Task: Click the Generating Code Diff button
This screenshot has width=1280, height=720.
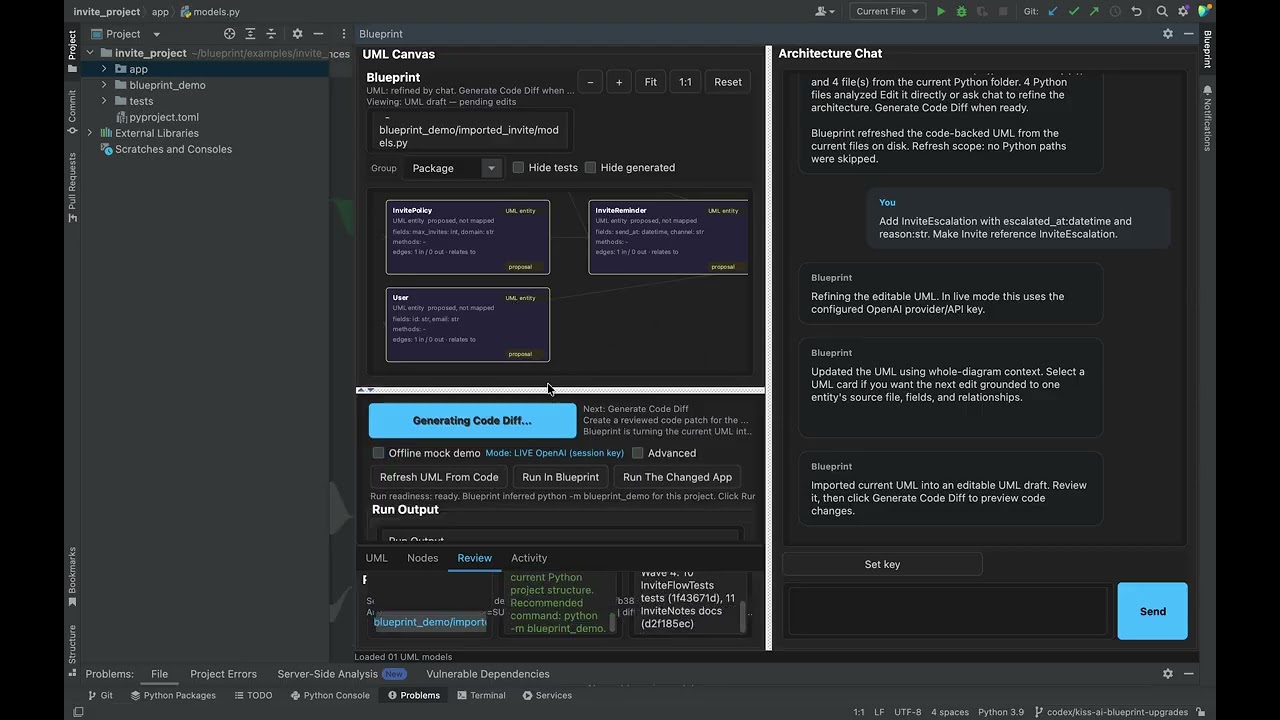Action: click(472, 421)
